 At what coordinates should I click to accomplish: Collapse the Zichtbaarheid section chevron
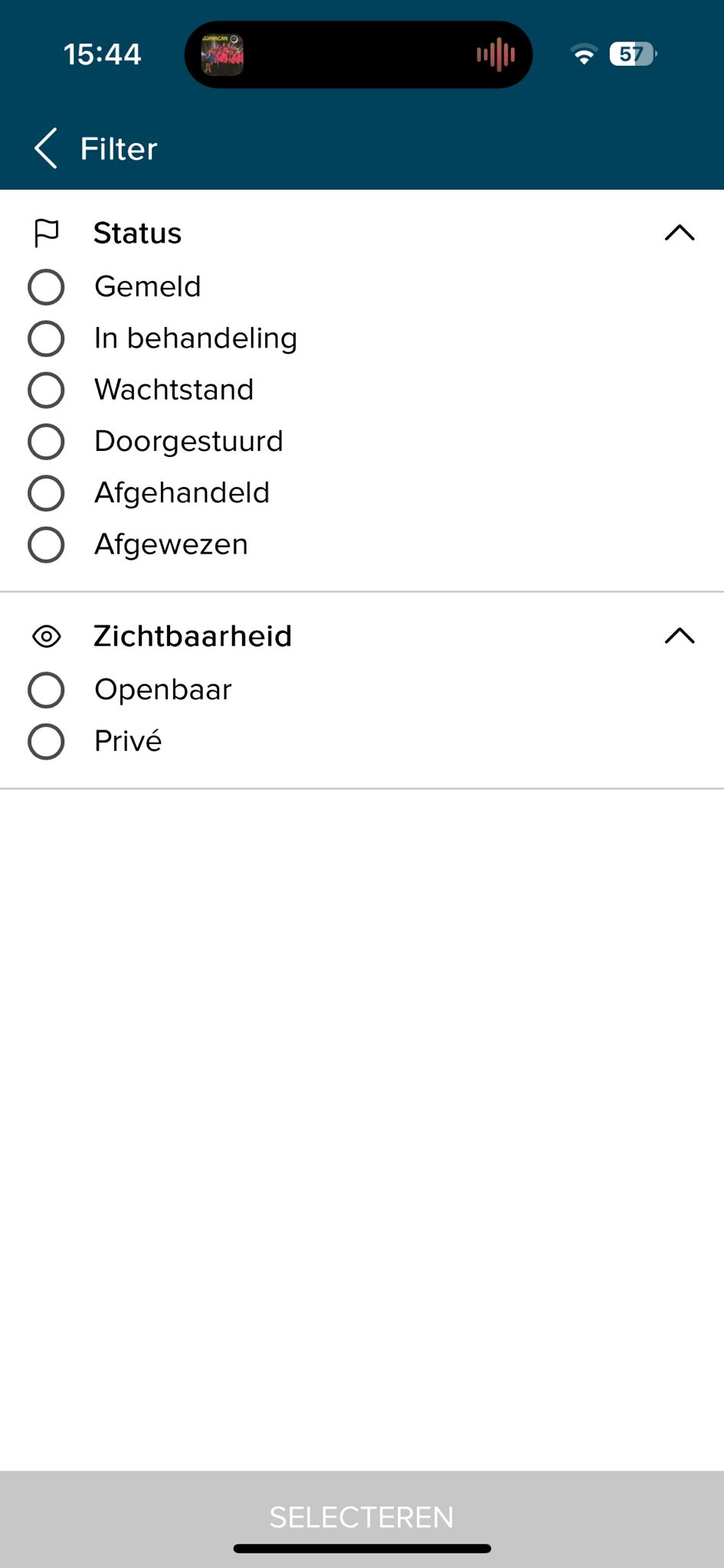[x=680, y=636]
